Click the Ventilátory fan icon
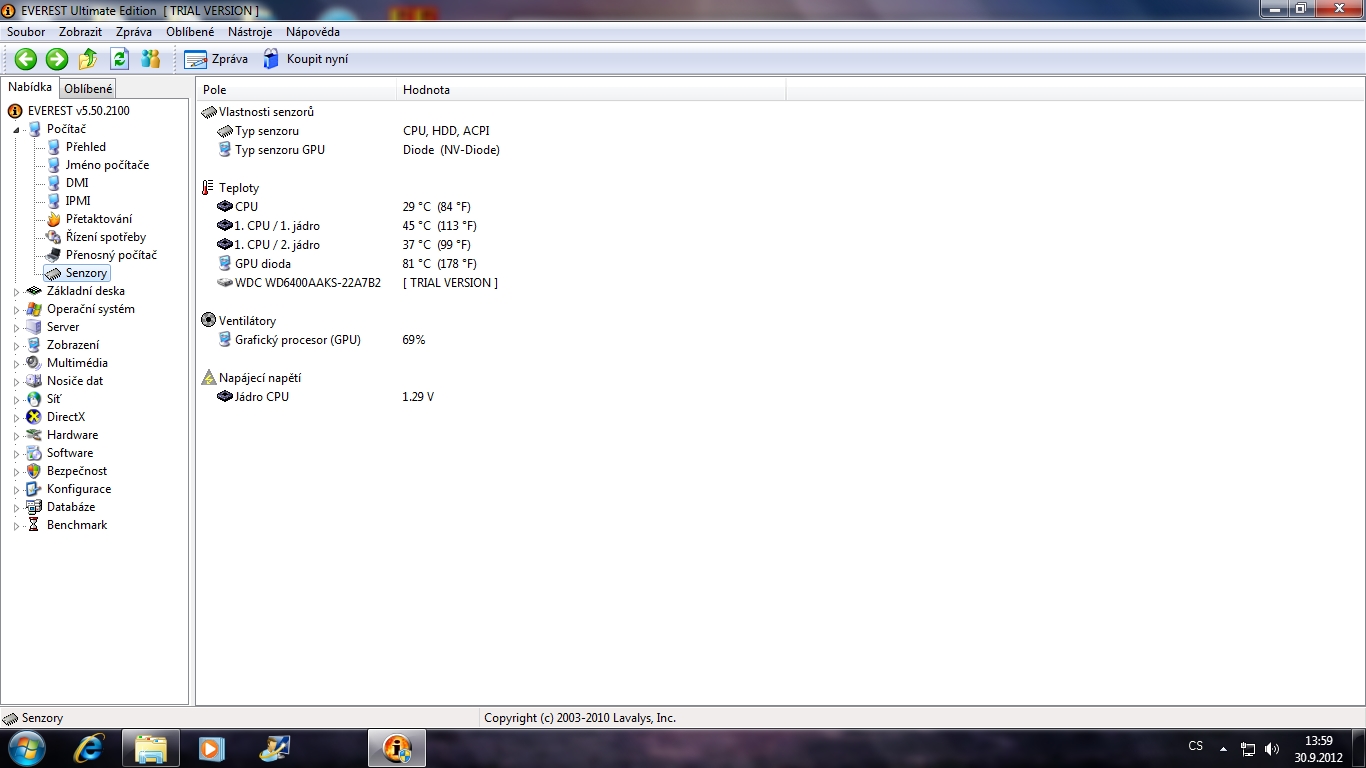This screenshot has width=1366, height=768. click(209, 321)
